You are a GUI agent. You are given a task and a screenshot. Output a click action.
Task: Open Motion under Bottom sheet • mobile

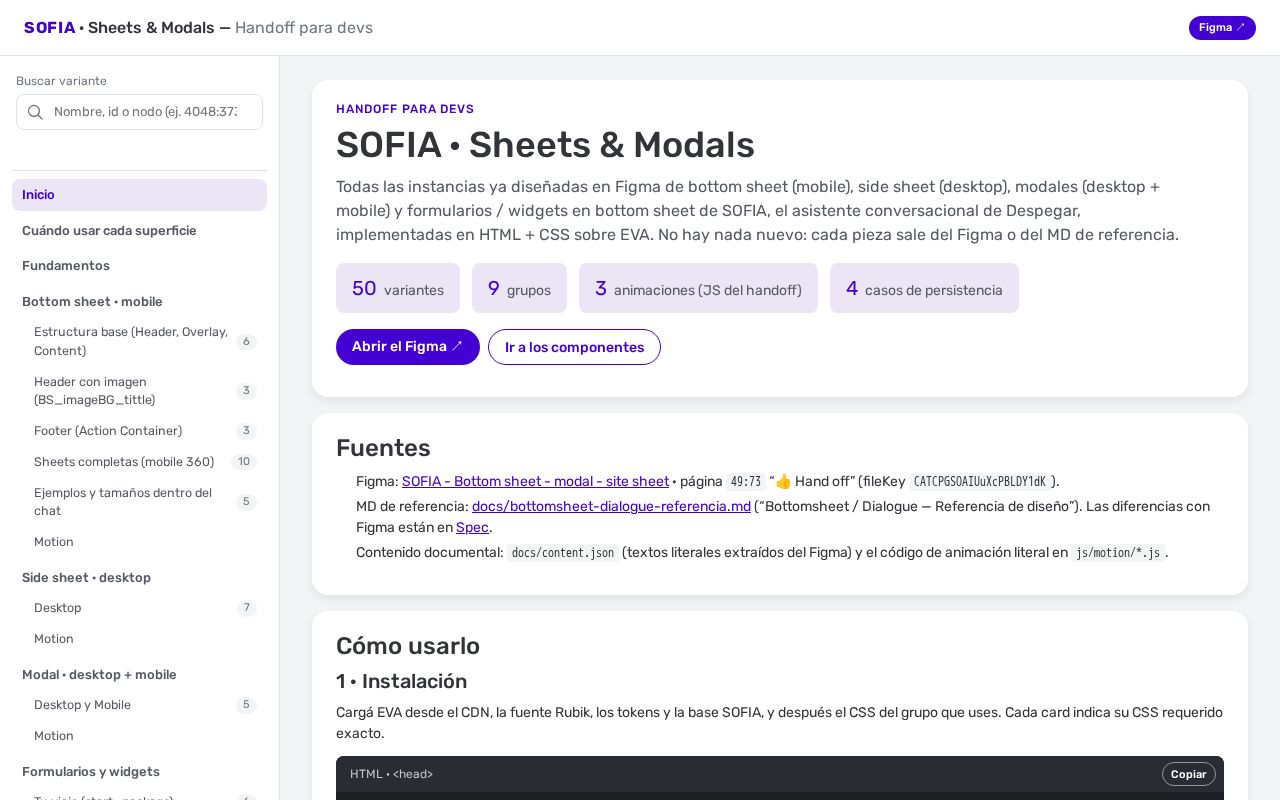point(139,542)
